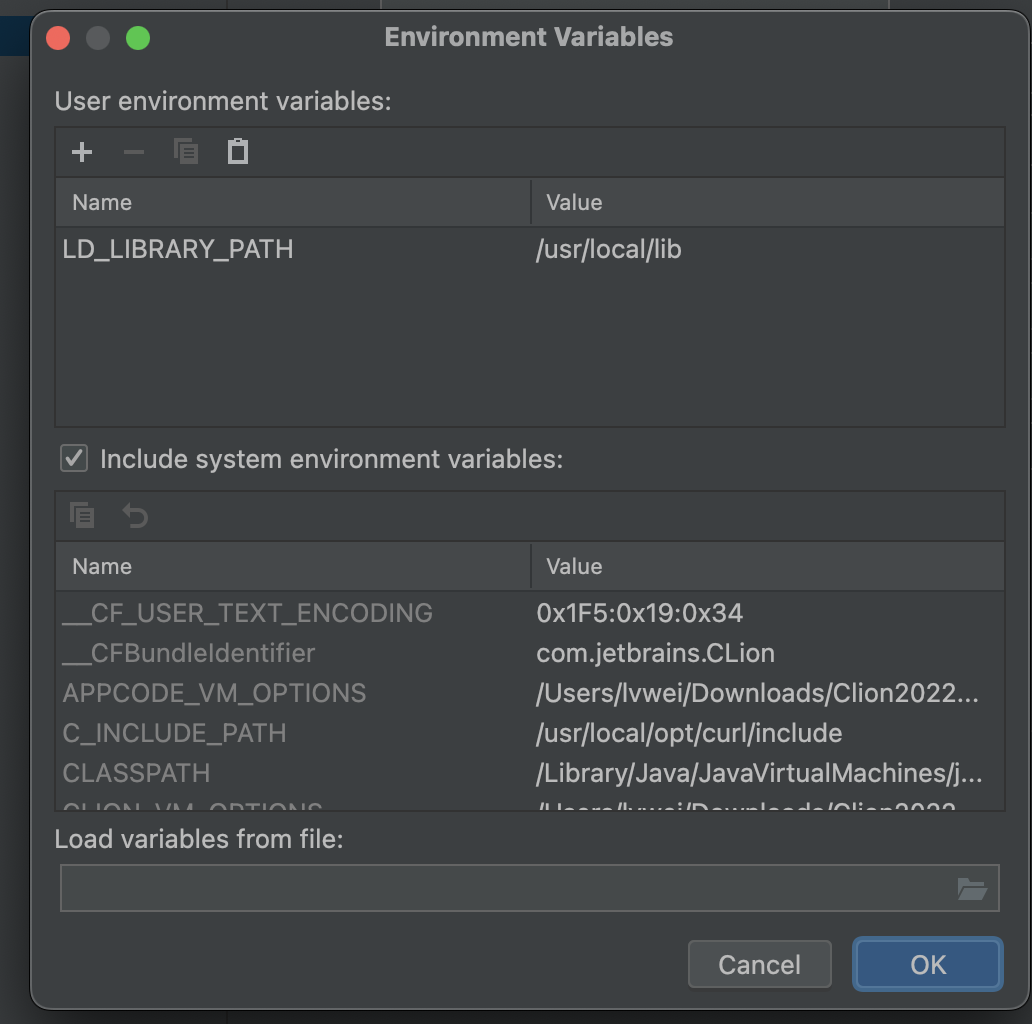Add a new user environment variable

click(x=82, y=152)
